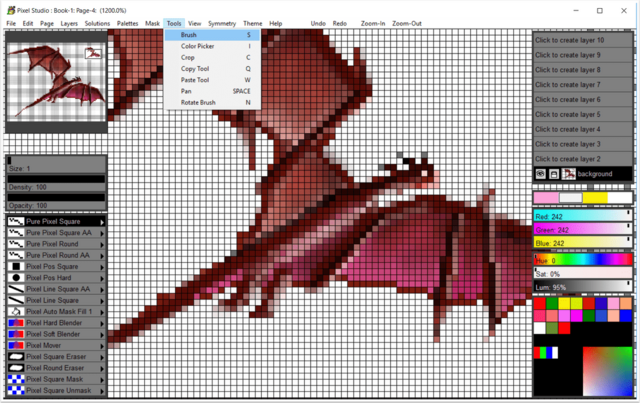The height and width of the screenshot is (403, 640).
Task: Activate the Pixel Mover brush icon
Action: coord(16,345)
